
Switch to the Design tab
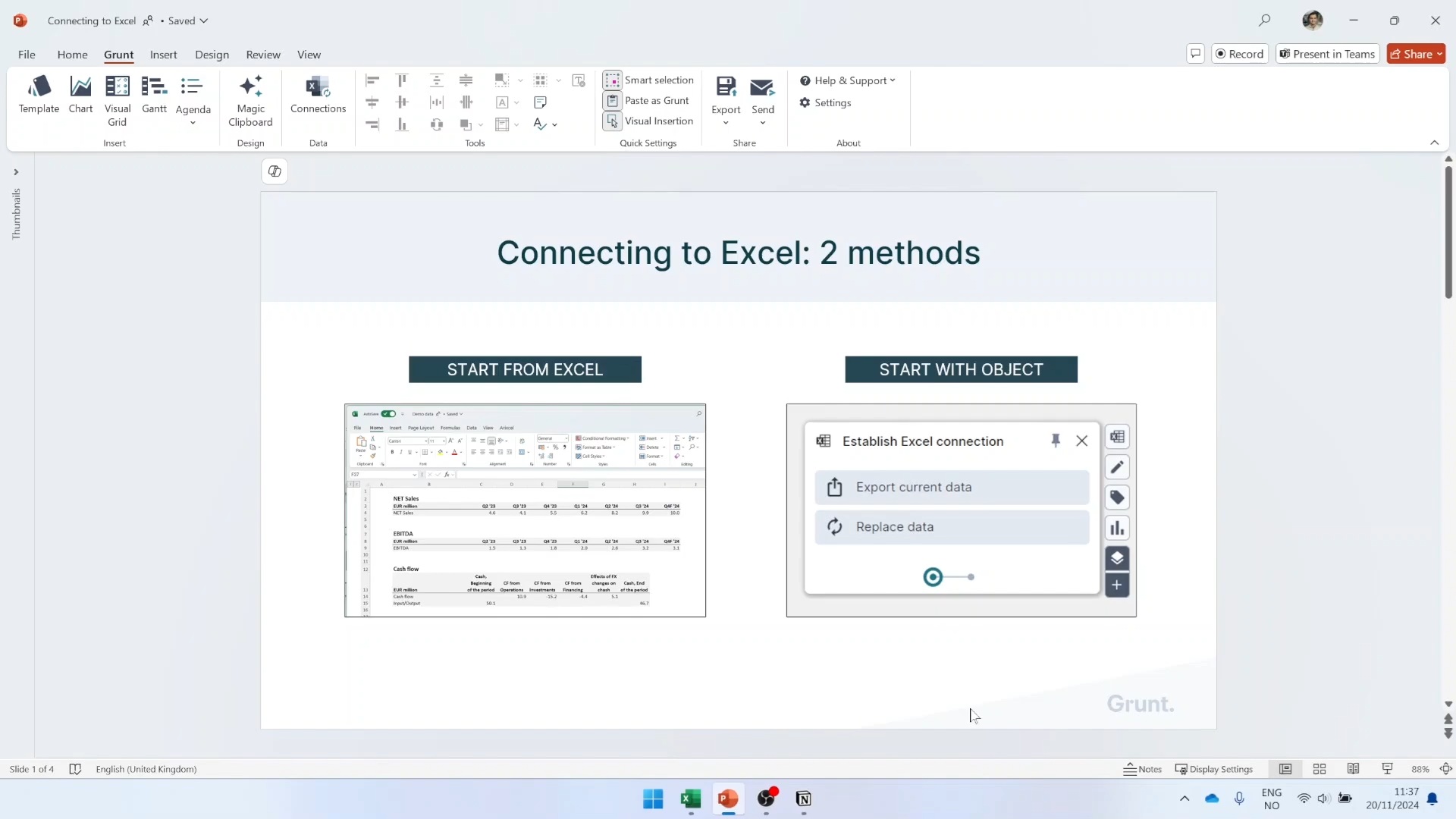click(x=212, y=55)
